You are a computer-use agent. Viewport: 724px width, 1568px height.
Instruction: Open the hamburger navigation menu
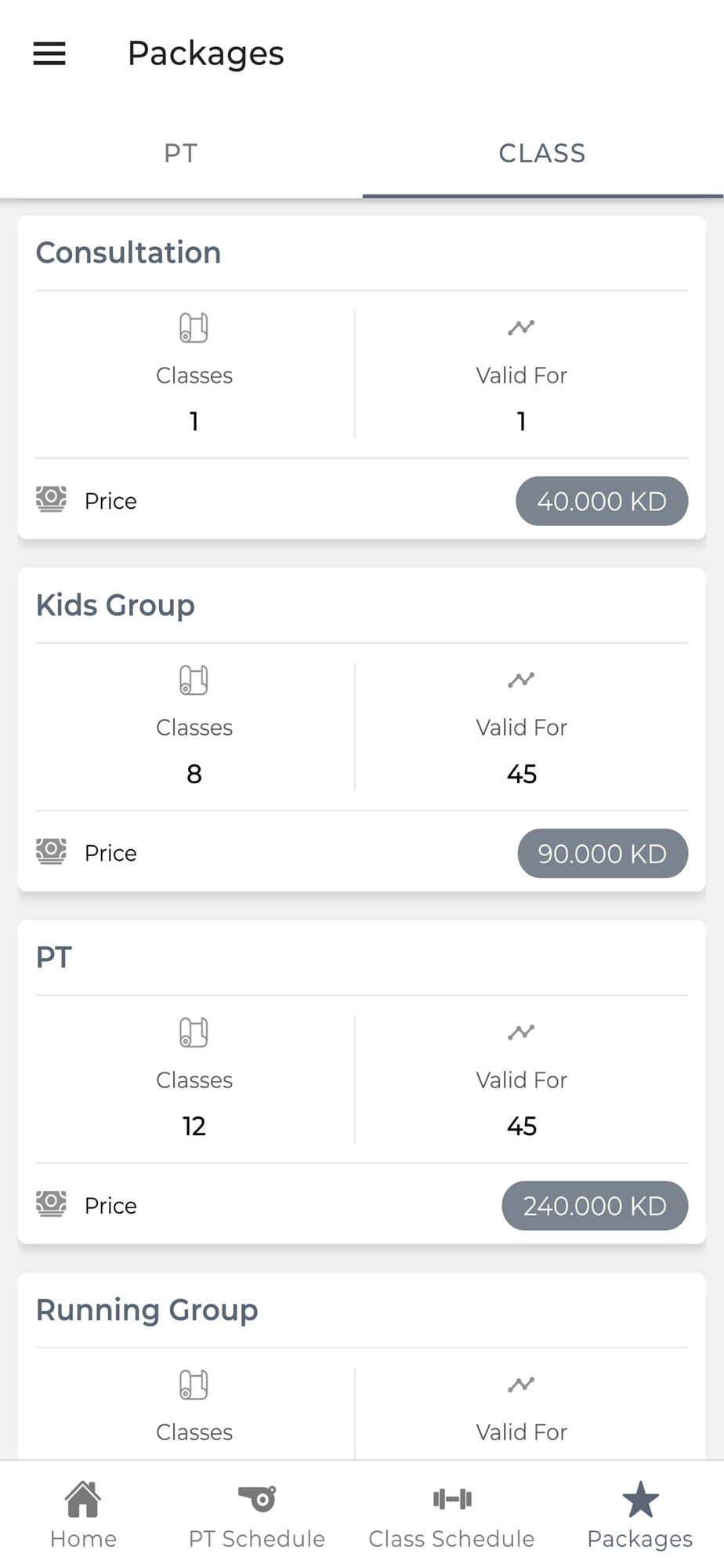(x=49, y=53)
